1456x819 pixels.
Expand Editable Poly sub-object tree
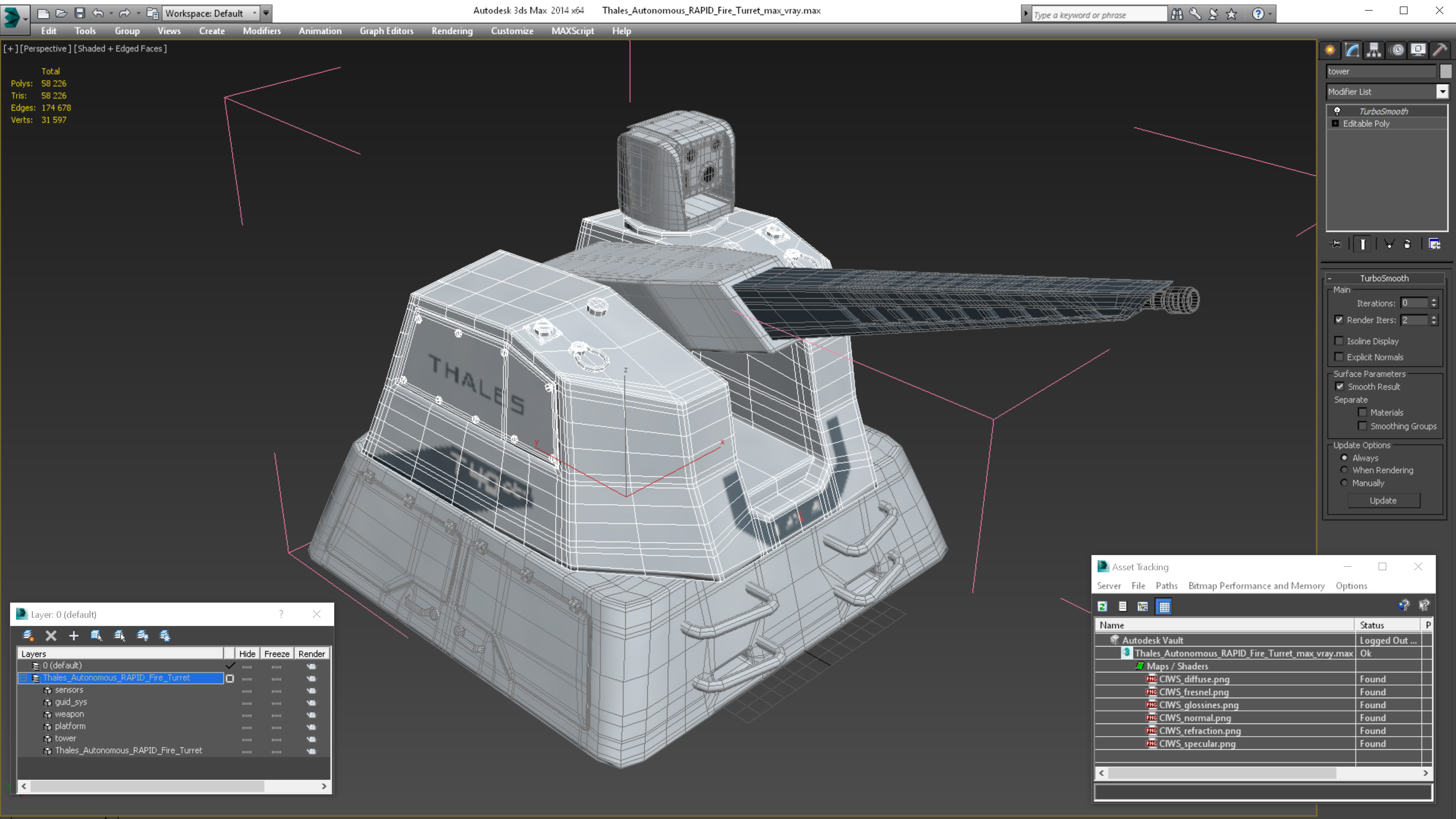tap(1336, 124)
